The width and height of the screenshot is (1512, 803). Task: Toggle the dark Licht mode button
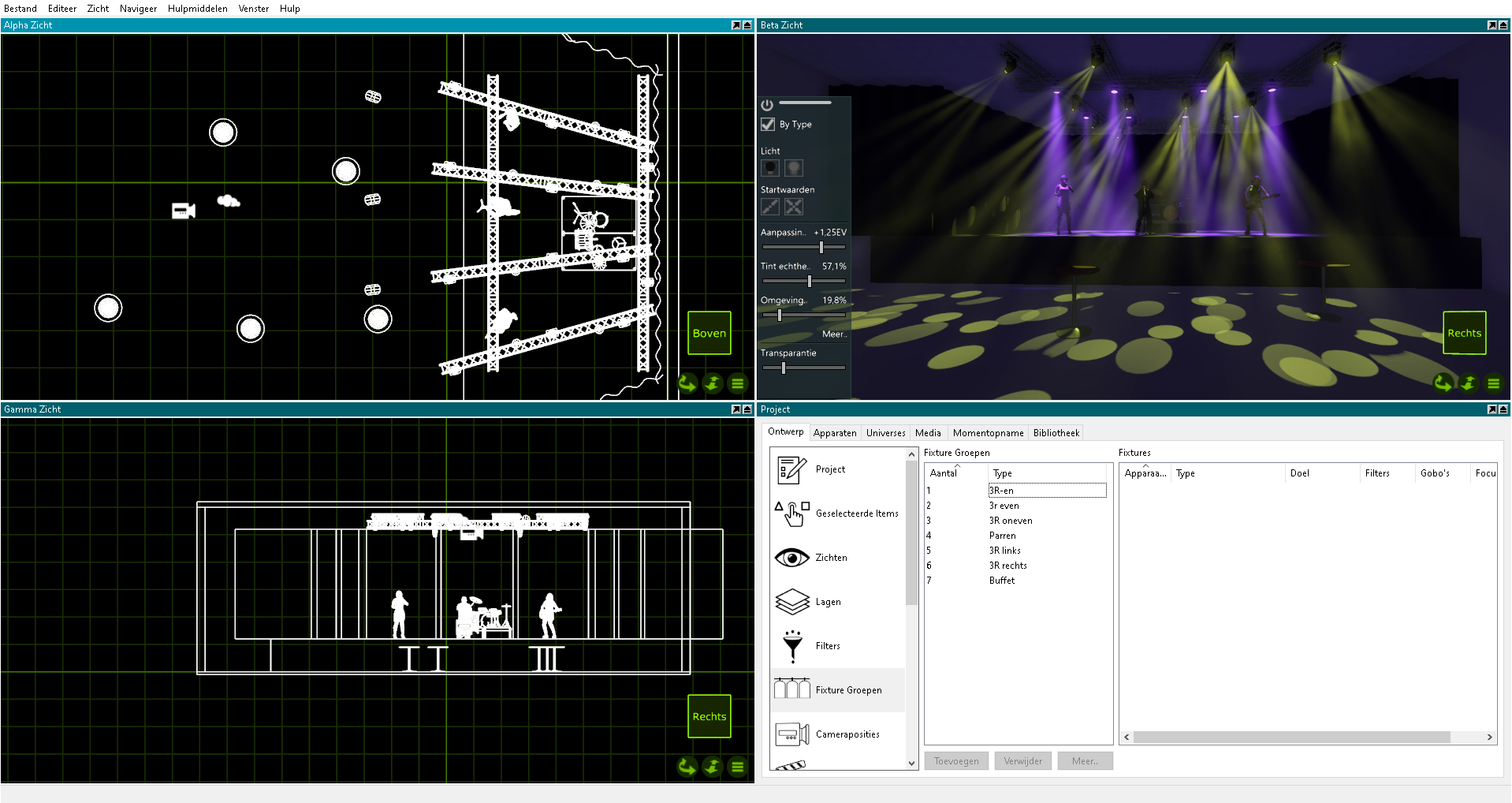click(770, 168)
